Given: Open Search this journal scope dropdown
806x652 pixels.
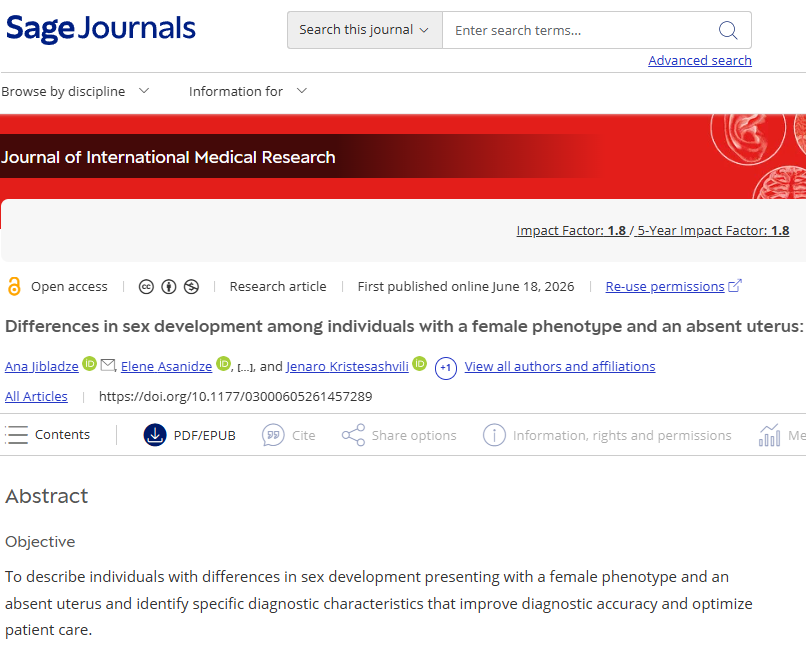Looking at the screenshot, I should tap(364, 30).
